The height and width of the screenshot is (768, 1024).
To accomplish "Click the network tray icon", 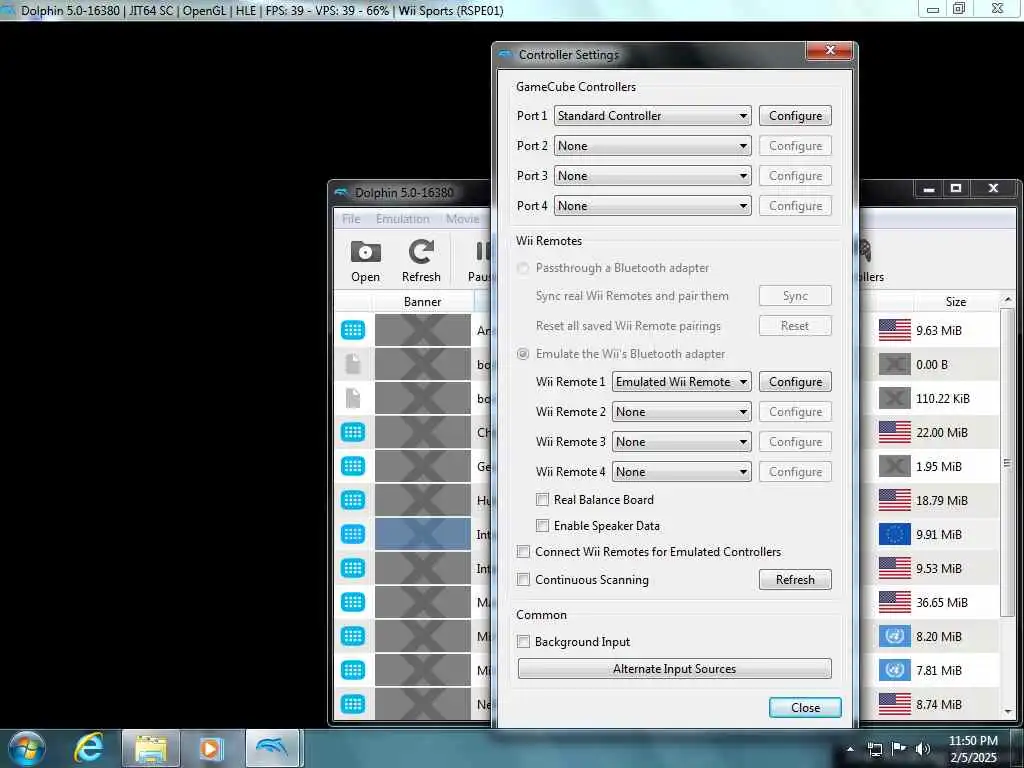I will point(874,749).
